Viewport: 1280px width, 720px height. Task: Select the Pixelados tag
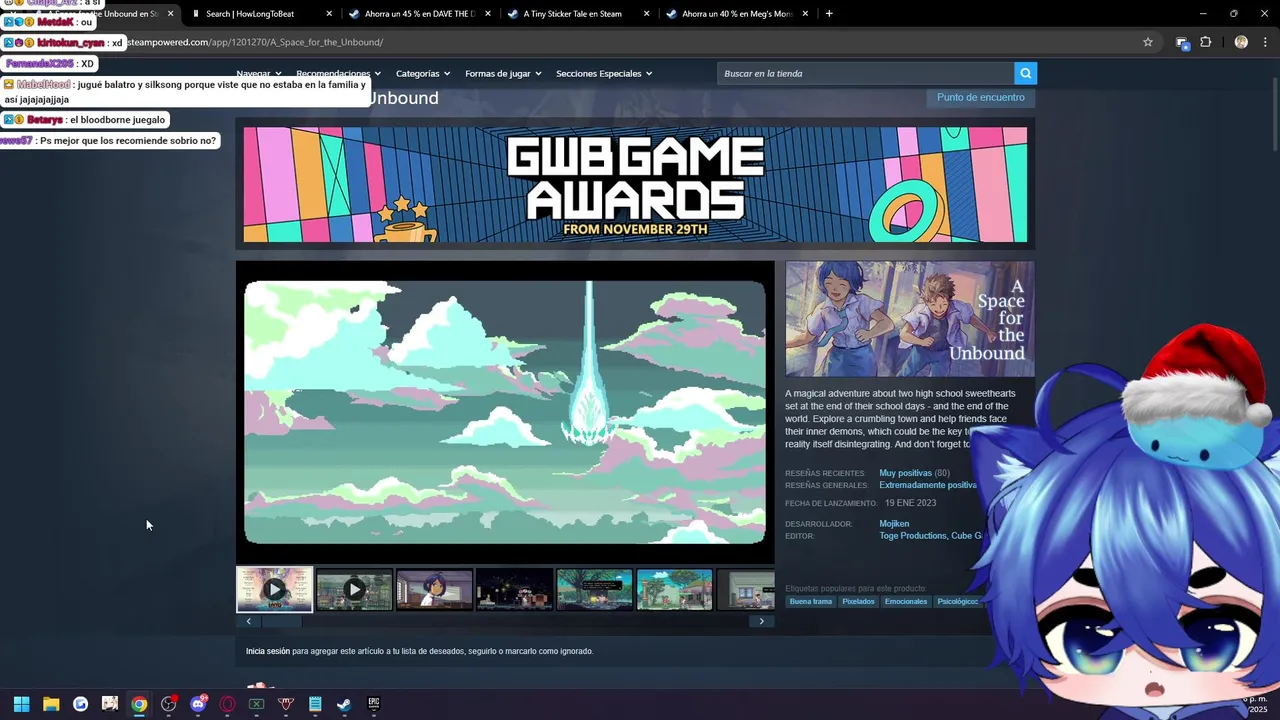858,602
